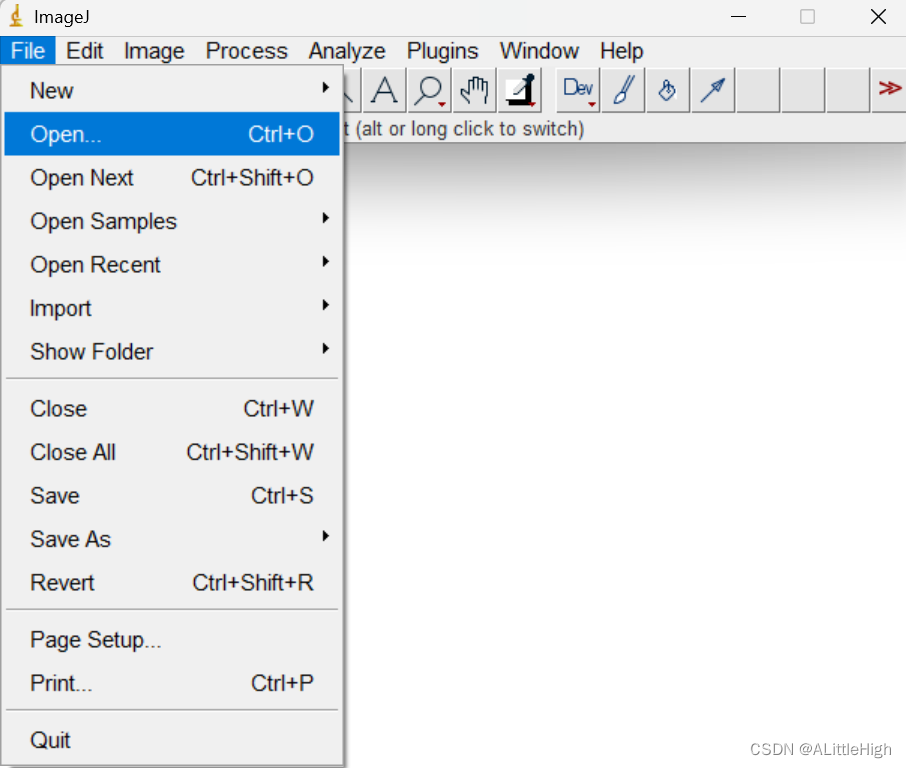Choose Save in the File menu
The height and width of the screenshot is (768, 906).
click(172, 496)
